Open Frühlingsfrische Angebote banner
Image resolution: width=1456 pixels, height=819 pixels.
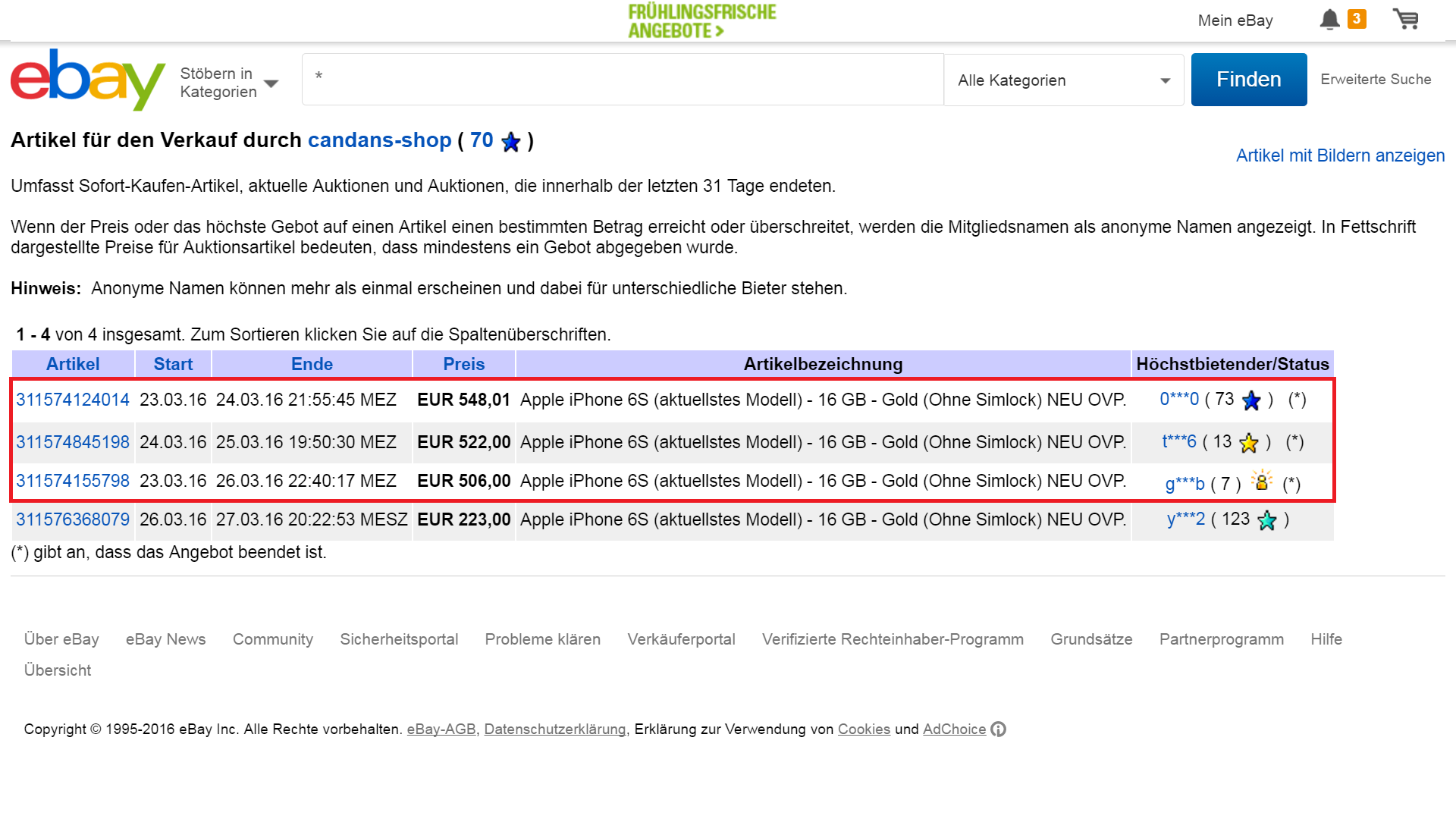click(702, 21)
